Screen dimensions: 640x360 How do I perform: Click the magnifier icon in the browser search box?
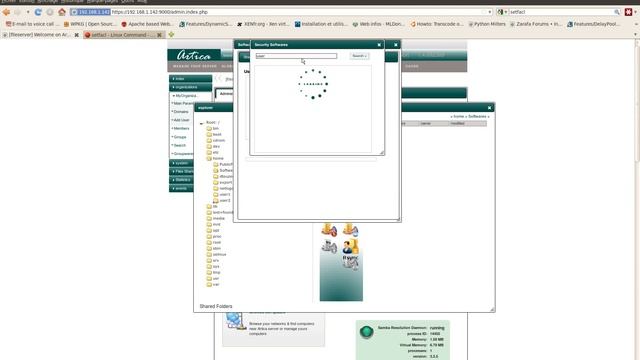617,12
